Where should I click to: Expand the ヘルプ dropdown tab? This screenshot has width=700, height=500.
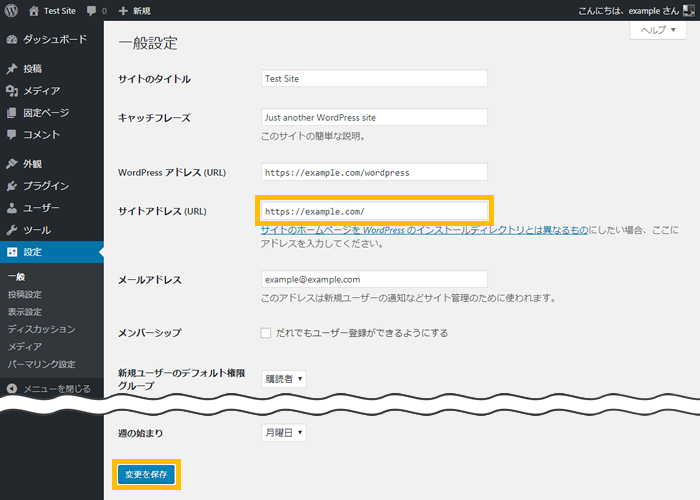[x=657, y=30]
